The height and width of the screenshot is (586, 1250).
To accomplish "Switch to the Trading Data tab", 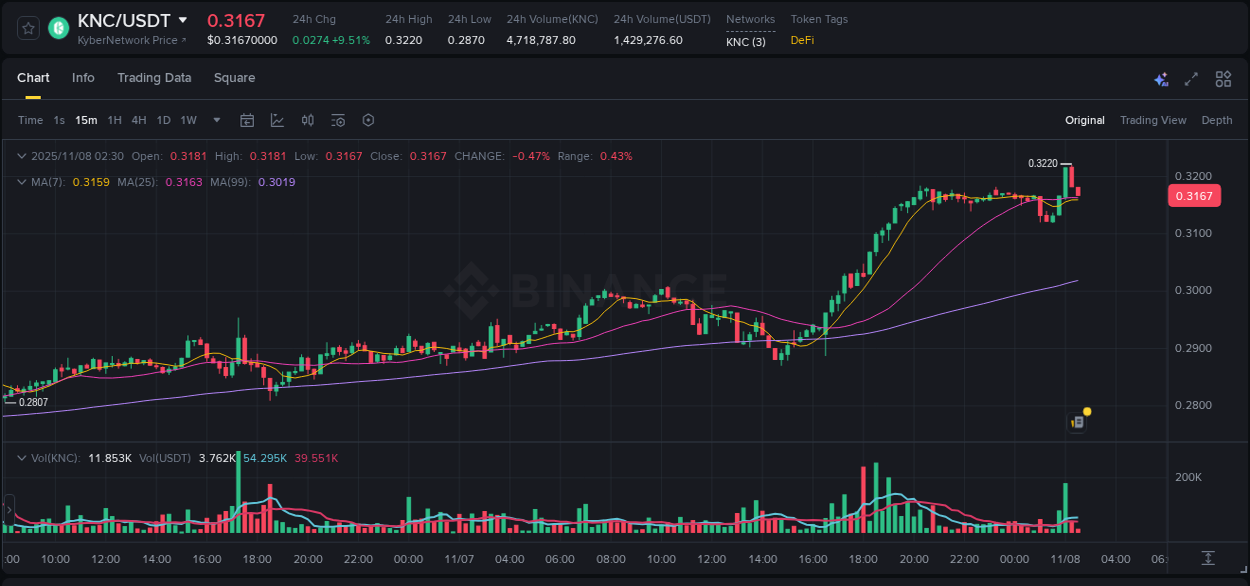I will (154, 77).
